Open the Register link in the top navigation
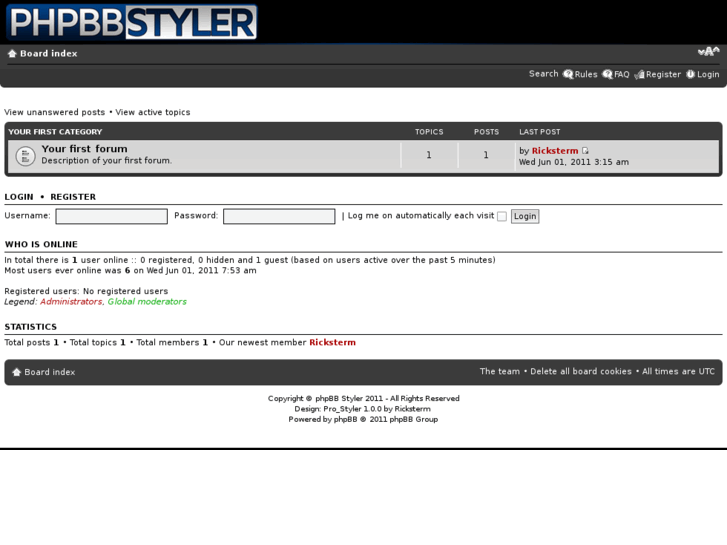Screen dimensions: 727x545 [x=663, y=74]
